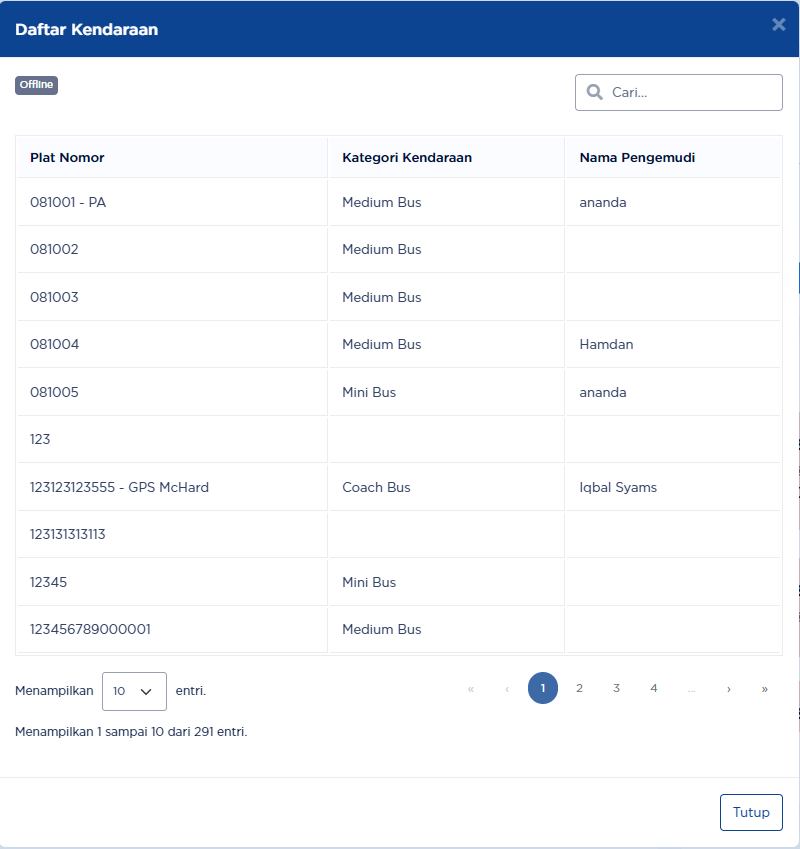Click Medium Bus in 081003 row
Screen dimensions: 800x849
[382, 297]
